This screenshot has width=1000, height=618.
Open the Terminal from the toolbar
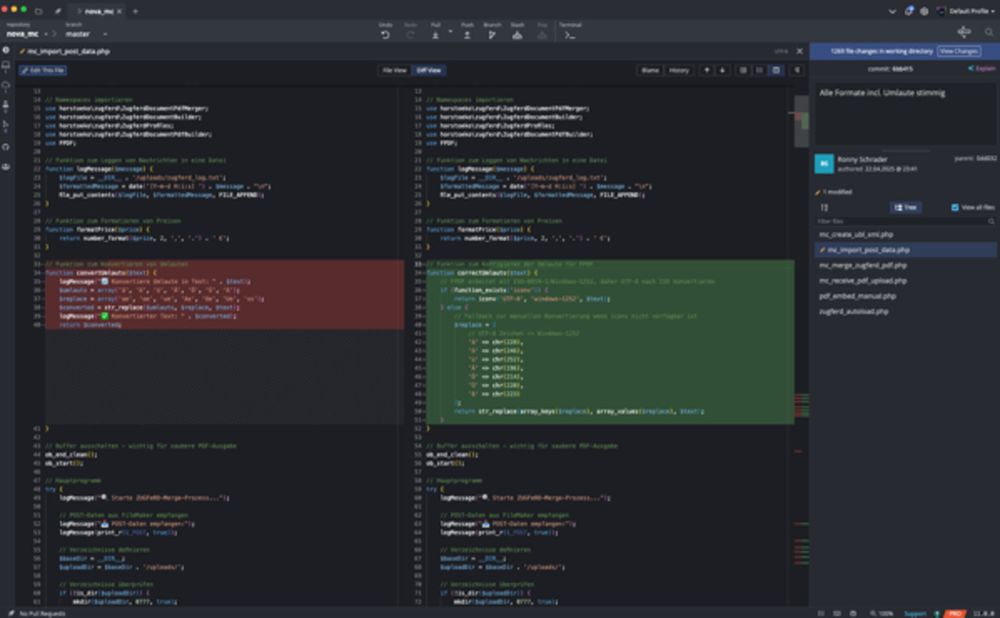(x=570, y=35)
